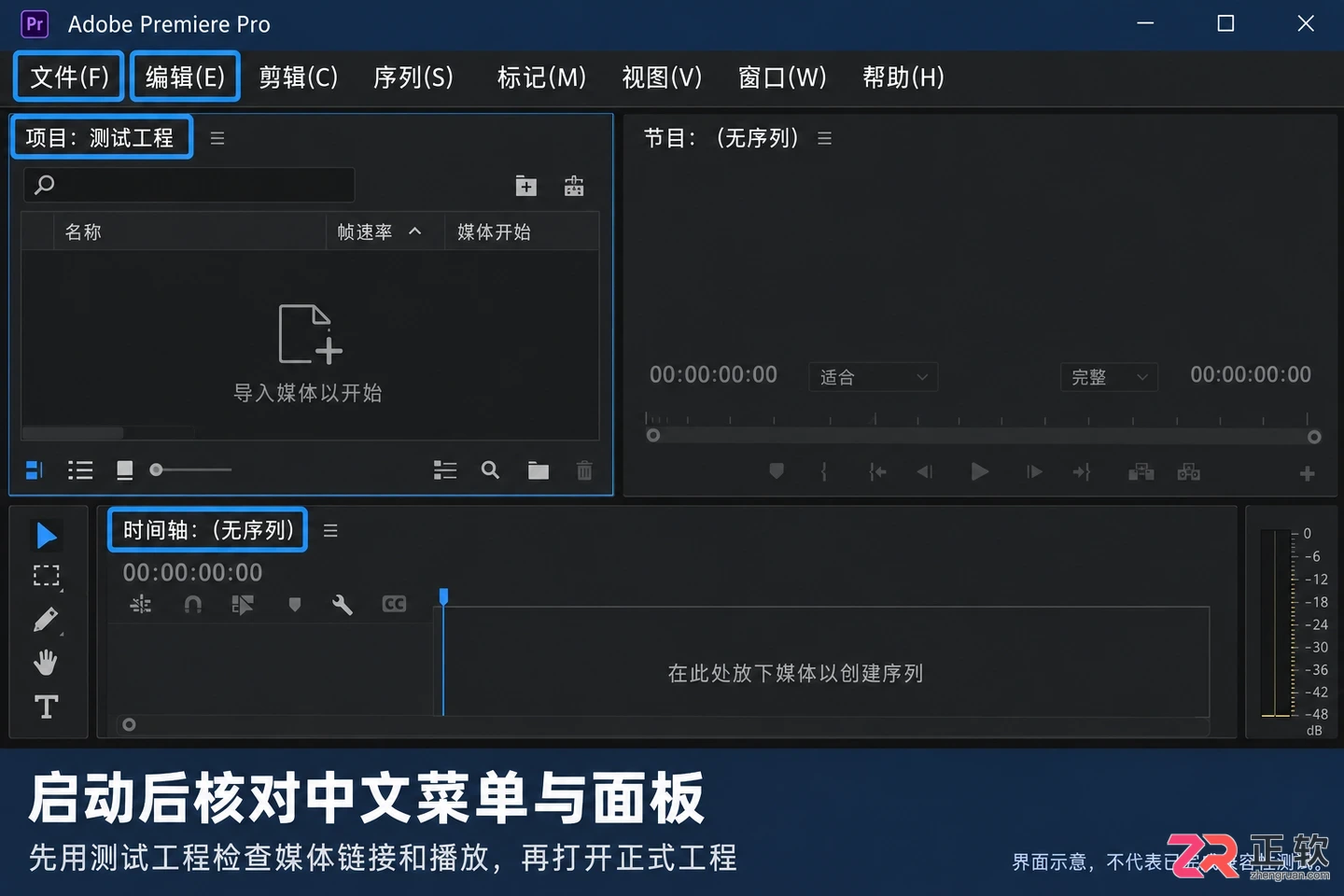Open the timeline panel hamburger menu
The height and width of the screenshot is (896, 1344).
pos(330,531)
